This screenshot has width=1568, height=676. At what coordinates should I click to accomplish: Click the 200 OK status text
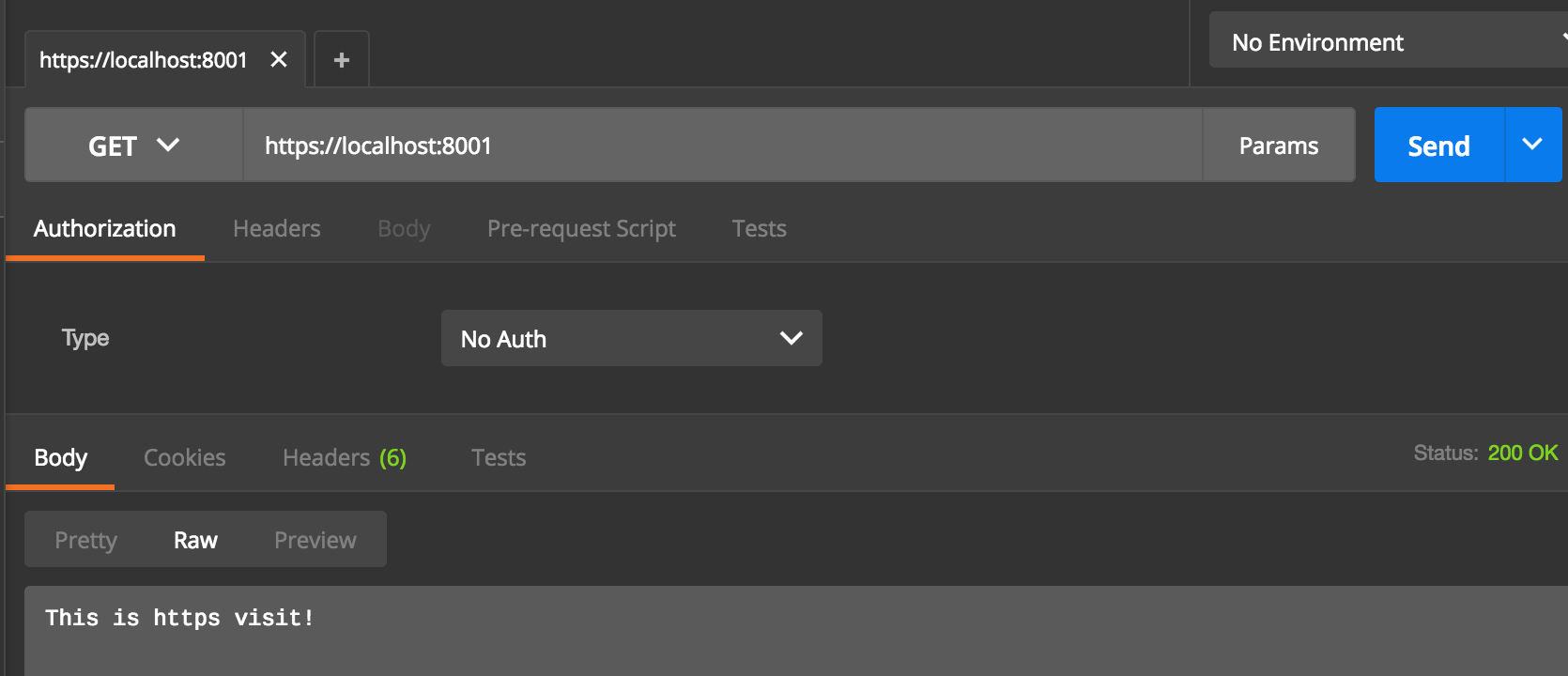[1523, 453]
